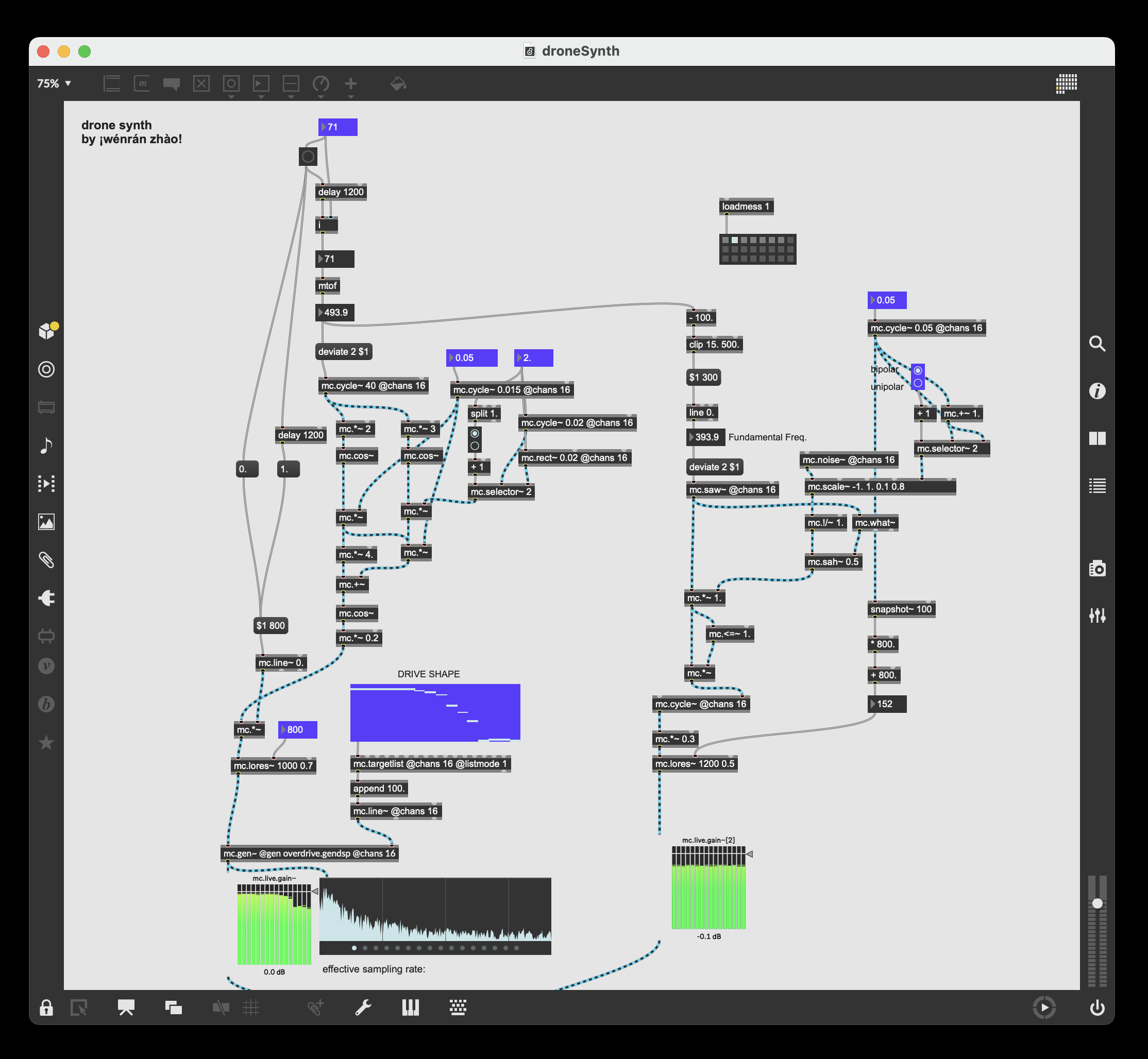Open the wrench debug icon
The height and width of the screenshot is (1059, 1148).
pyautogui.click(x=363, y=1007)
